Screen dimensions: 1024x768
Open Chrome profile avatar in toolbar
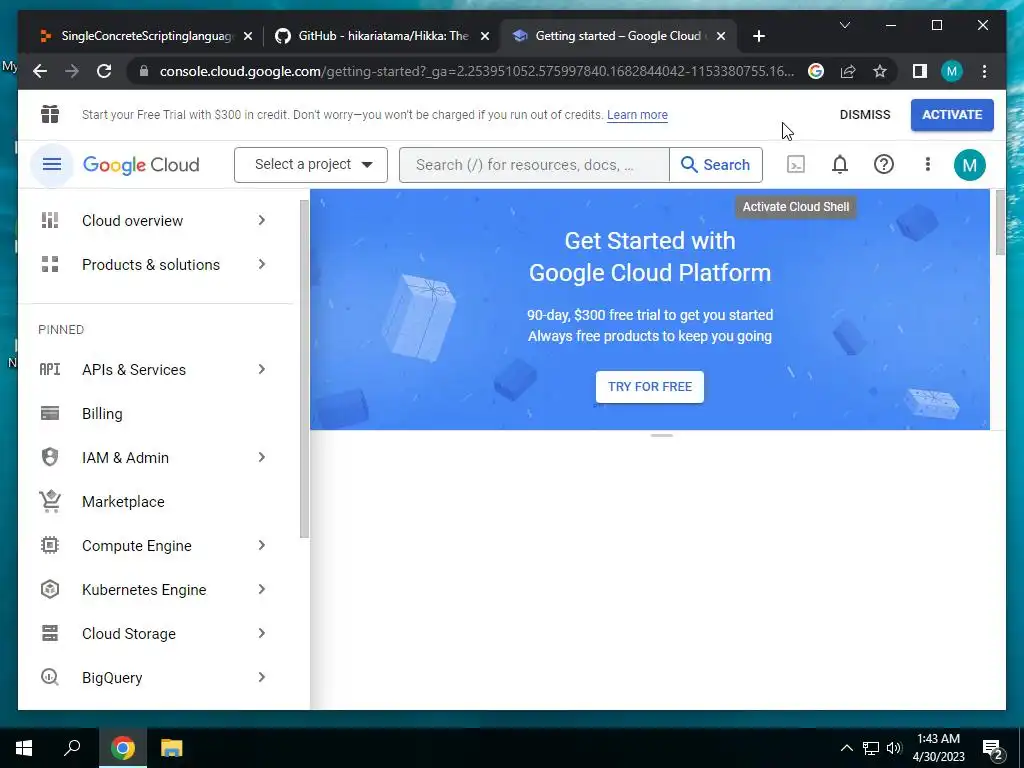pos(952,71)
